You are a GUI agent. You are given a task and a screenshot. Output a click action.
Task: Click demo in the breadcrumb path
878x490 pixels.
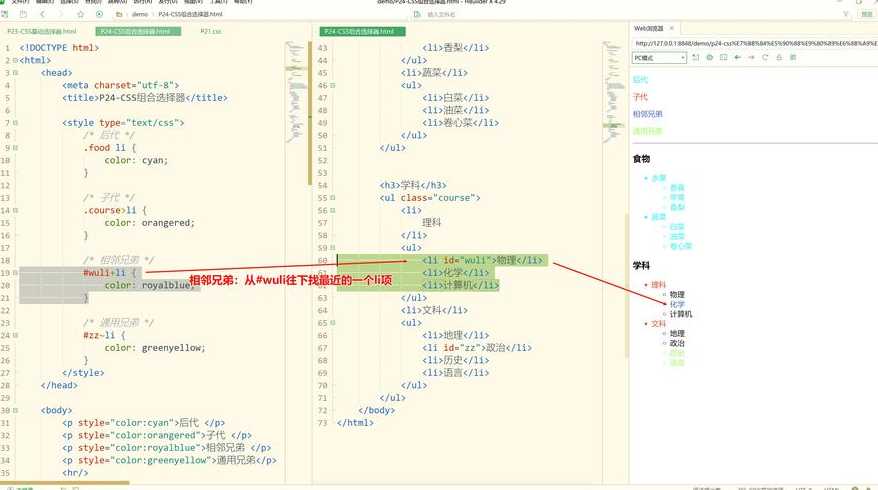[x=140, y=14]
